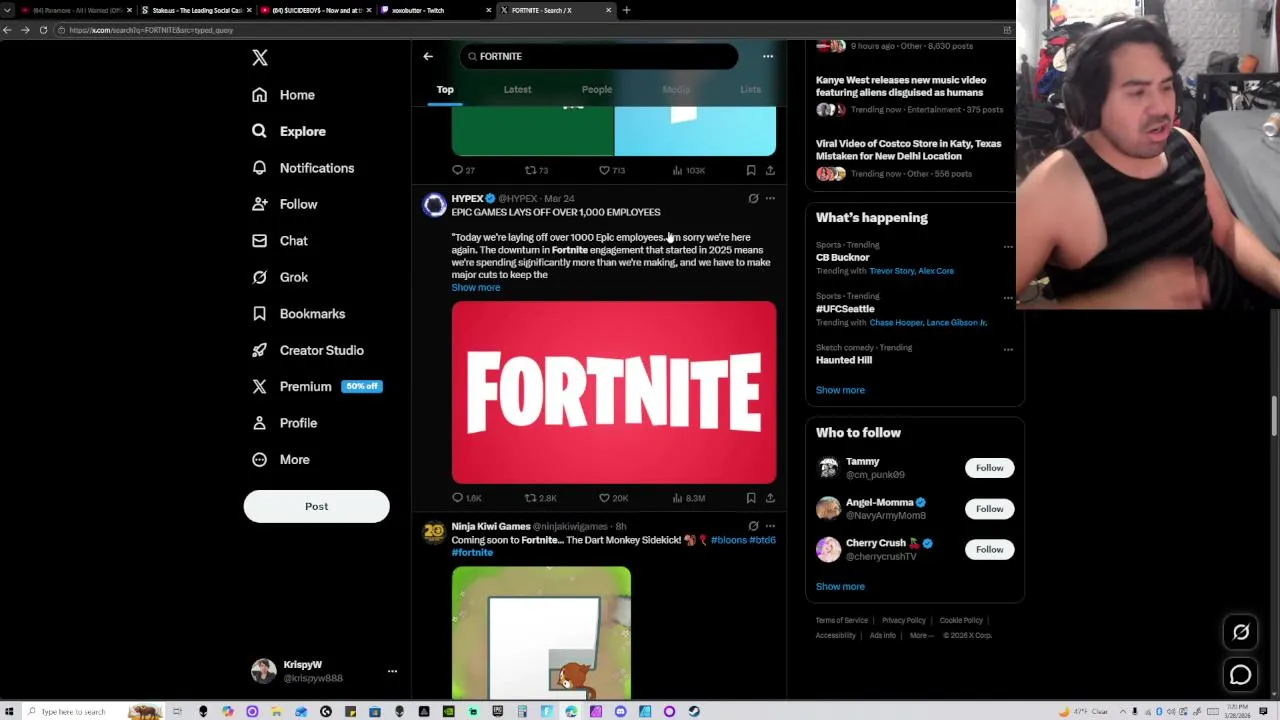This screenshot has width=1280, height=720.
Task: Open Discord from the taskbar
Action: 620,712
